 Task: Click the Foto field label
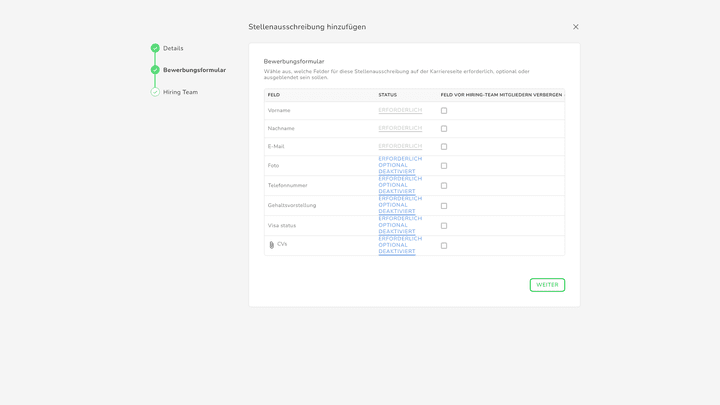click(x=273, y=166)
